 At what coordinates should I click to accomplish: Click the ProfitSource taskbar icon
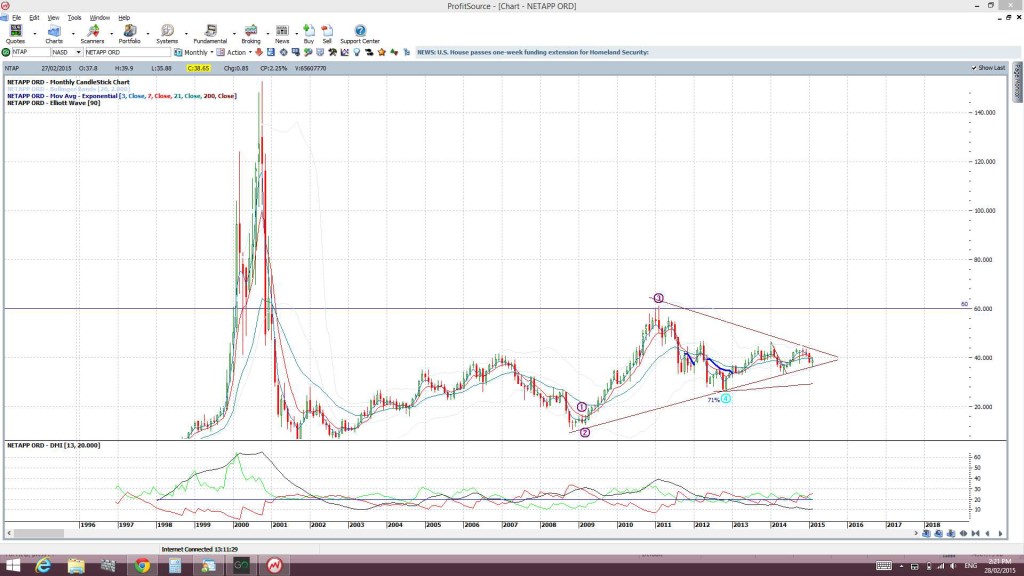[x=274, y=566]
